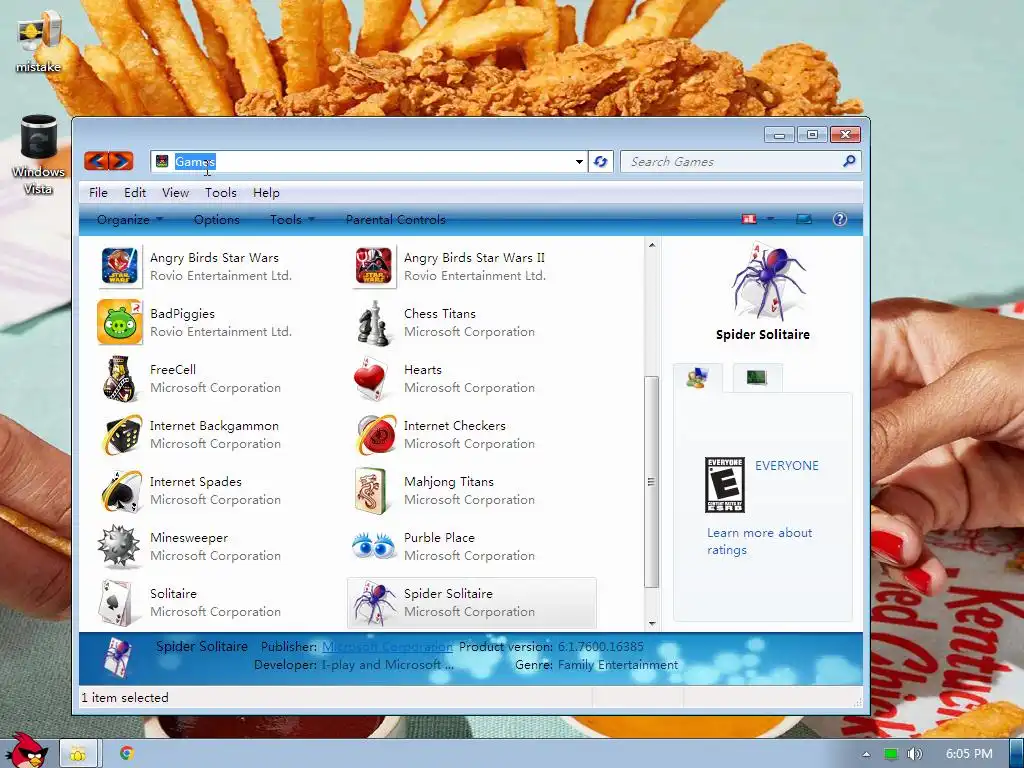
Task: Open the Windows Vista recycle bin icon
Action: pos(39,154)
